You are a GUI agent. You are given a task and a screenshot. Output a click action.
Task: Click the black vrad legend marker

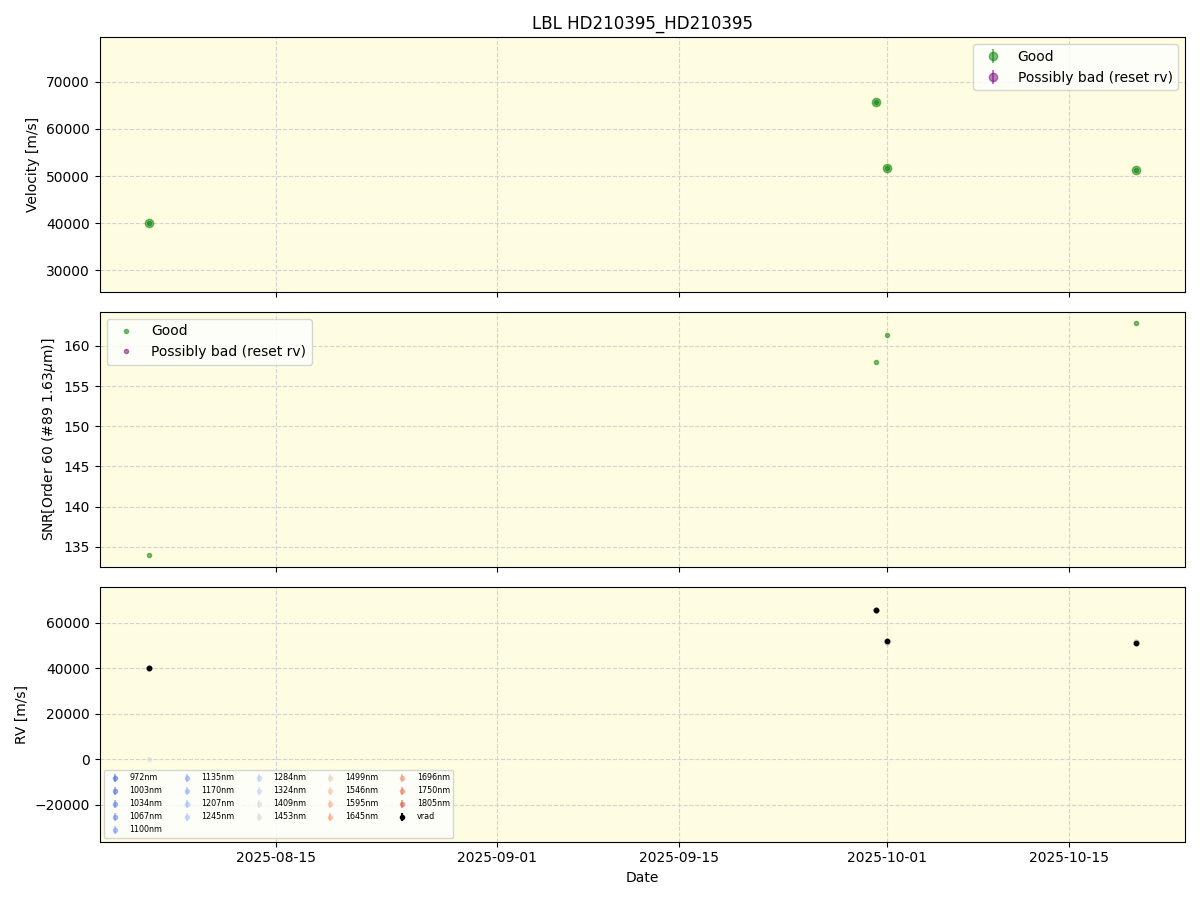[x=402, y=817]
